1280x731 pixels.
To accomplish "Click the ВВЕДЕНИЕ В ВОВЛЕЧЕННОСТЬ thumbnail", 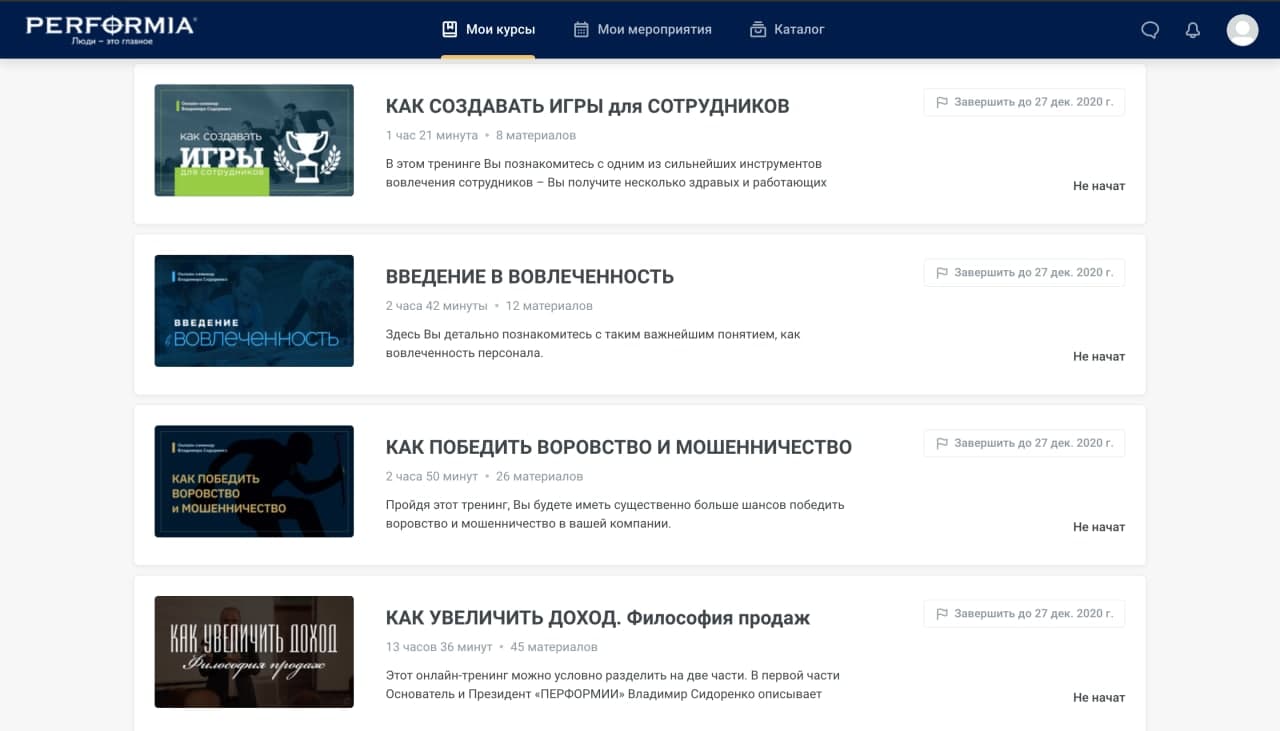I will point(254,311).
